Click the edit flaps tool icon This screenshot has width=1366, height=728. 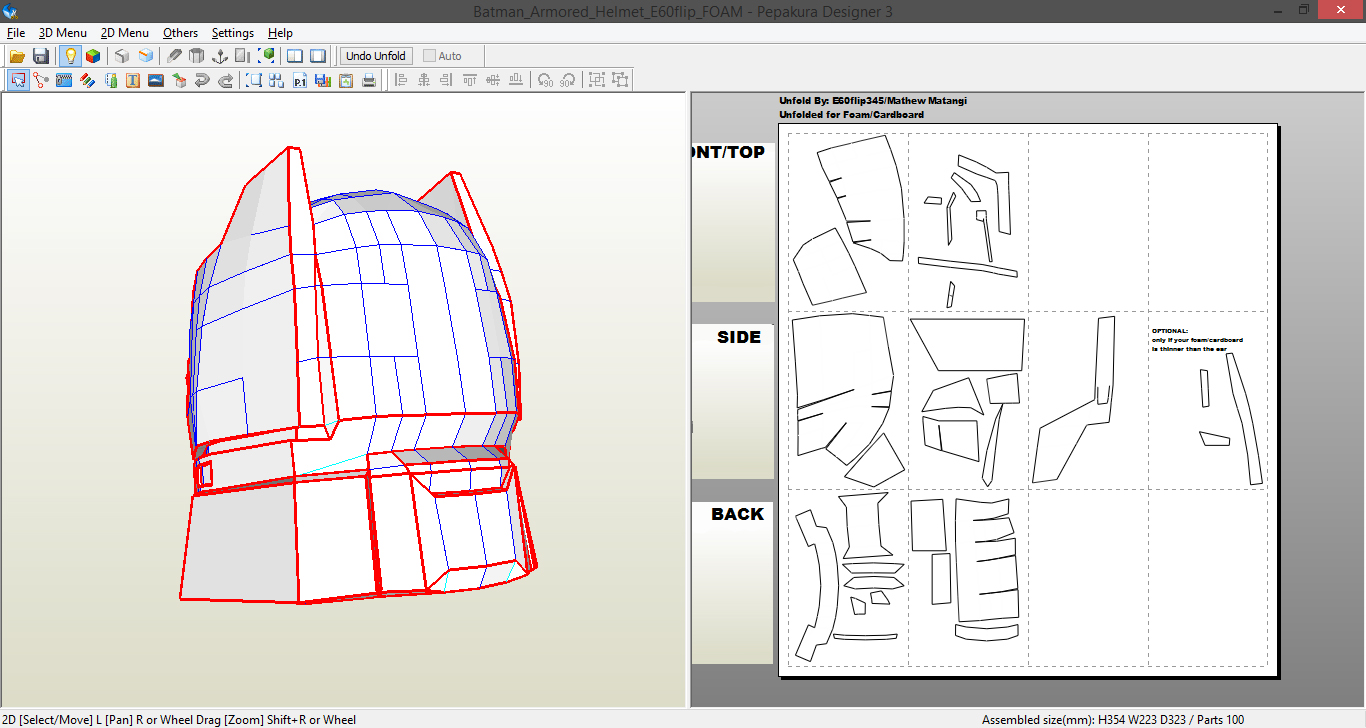110,80
